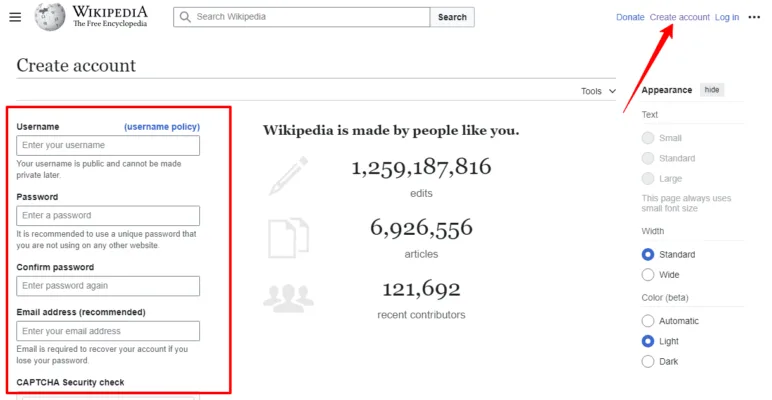This screenshot has height=400, width=772.
Task: Choose Automatic color mode
Action: pyautogui.click(x=648, y=321)
